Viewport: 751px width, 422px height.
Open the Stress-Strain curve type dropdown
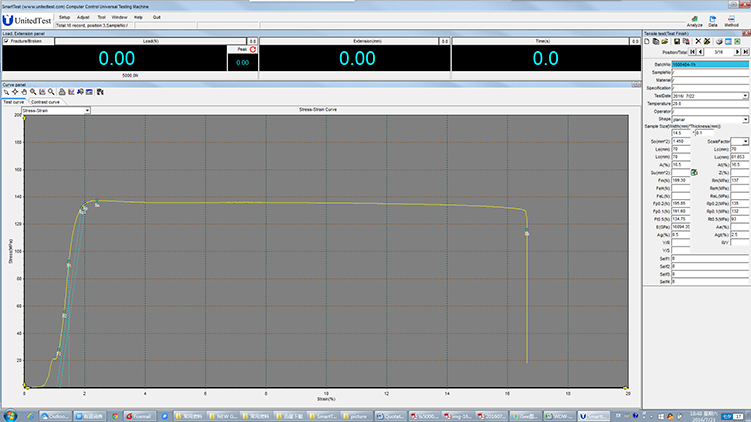[x=87, y=110]
